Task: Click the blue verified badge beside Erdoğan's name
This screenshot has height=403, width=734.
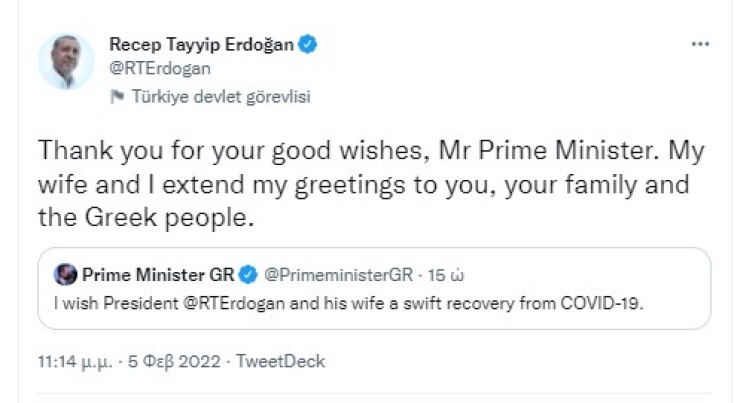Action: click(310, 46)
